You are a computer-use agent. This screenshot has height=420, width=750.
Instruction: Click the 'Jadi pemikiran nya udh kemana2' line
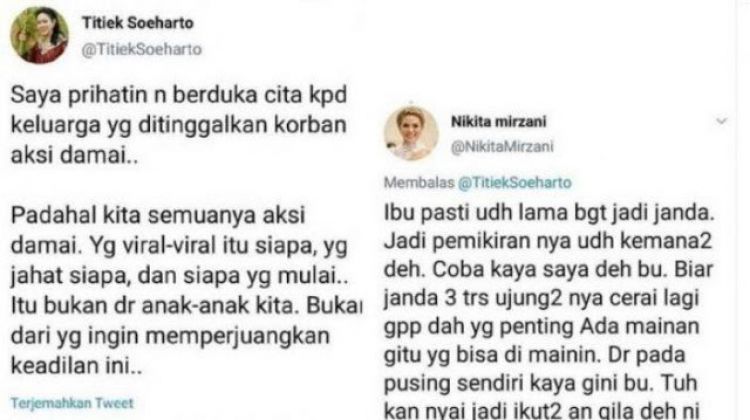click(x=548, y=241)
